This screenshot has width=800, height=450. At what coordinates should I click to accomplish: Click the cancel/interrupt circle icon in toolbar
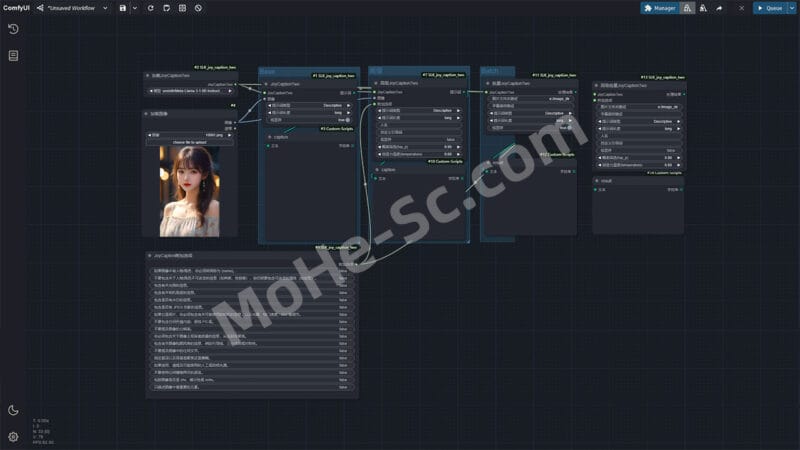tap(197, 8)
